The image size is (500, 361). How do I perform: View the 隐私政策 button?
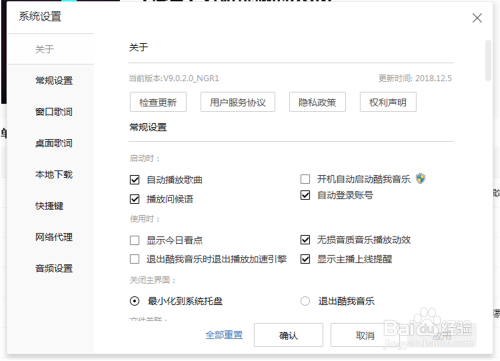pyautogui.click(x=317, y=102)
